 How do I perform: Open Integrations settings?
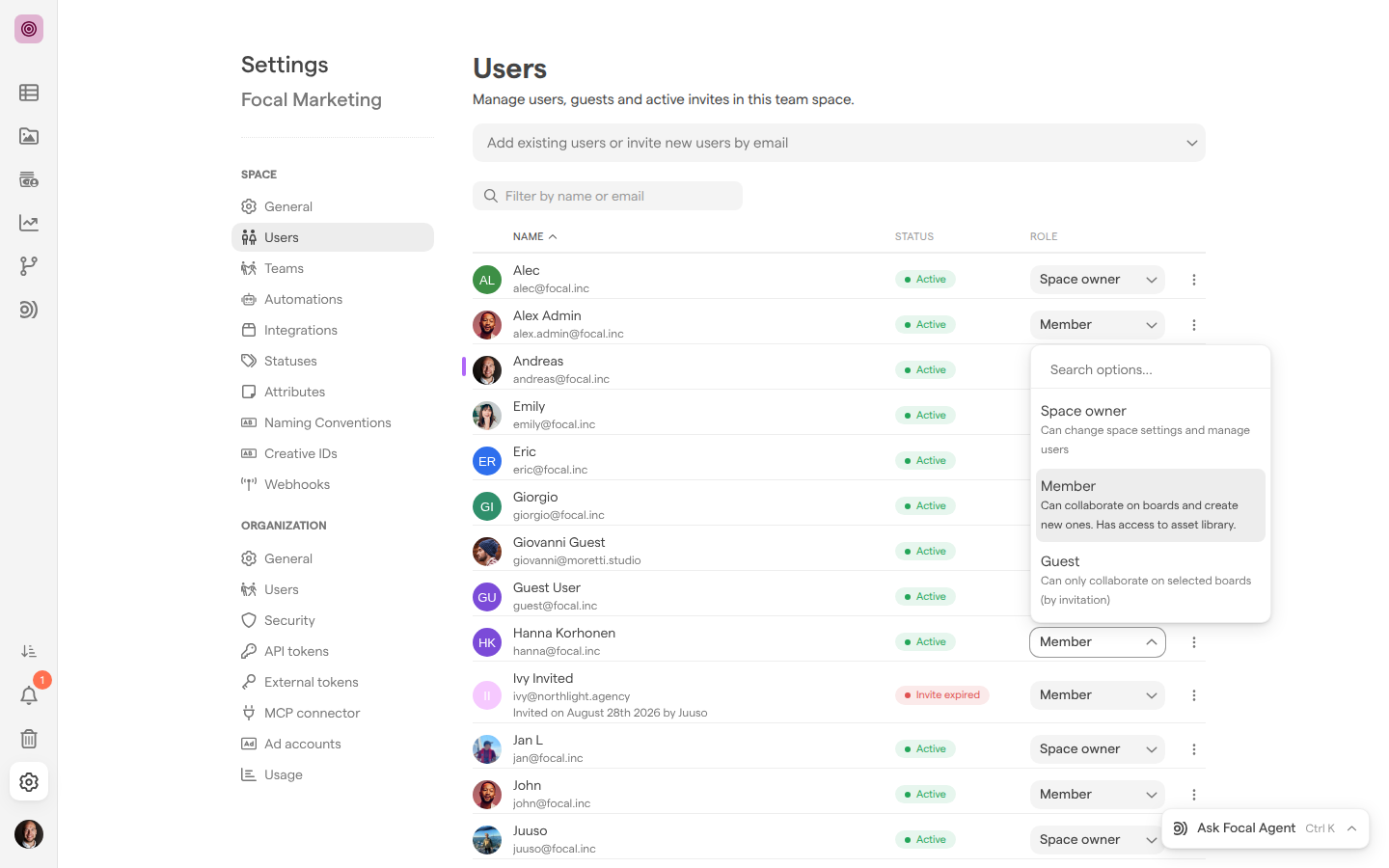[333, 330]
